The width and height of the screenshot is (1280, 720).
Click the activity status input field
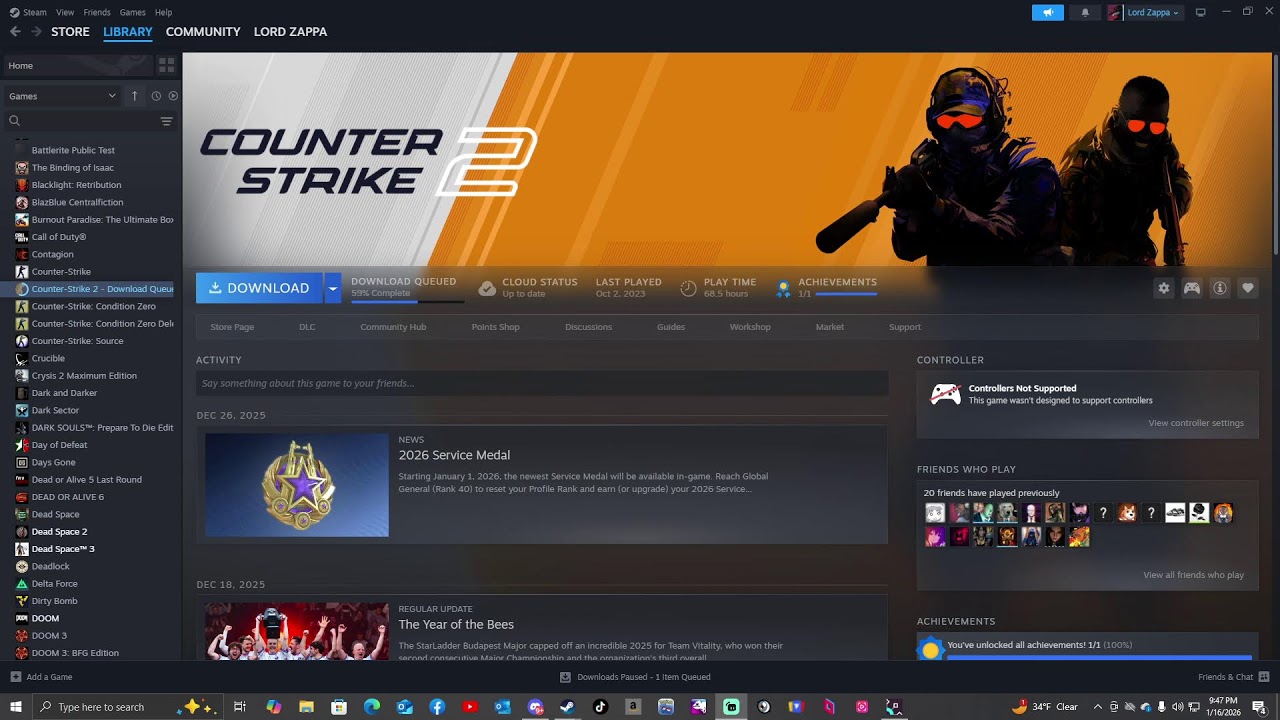click(x=542, y=383)
